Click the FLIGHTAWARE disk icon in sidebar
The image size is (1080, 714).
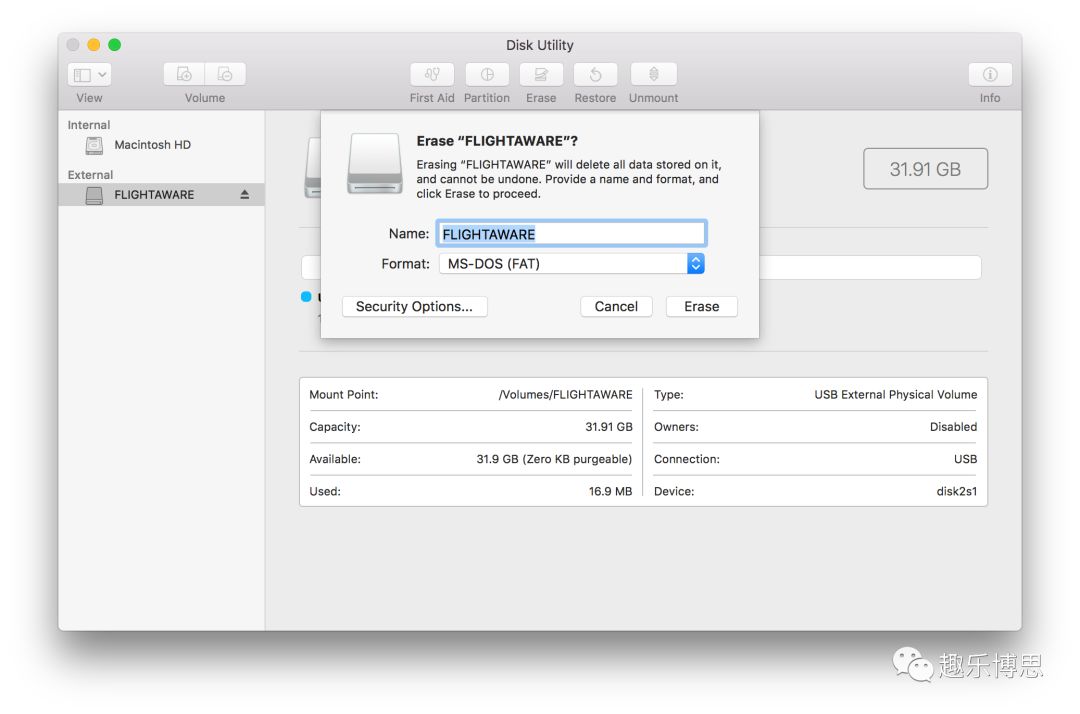click(94, 196)
